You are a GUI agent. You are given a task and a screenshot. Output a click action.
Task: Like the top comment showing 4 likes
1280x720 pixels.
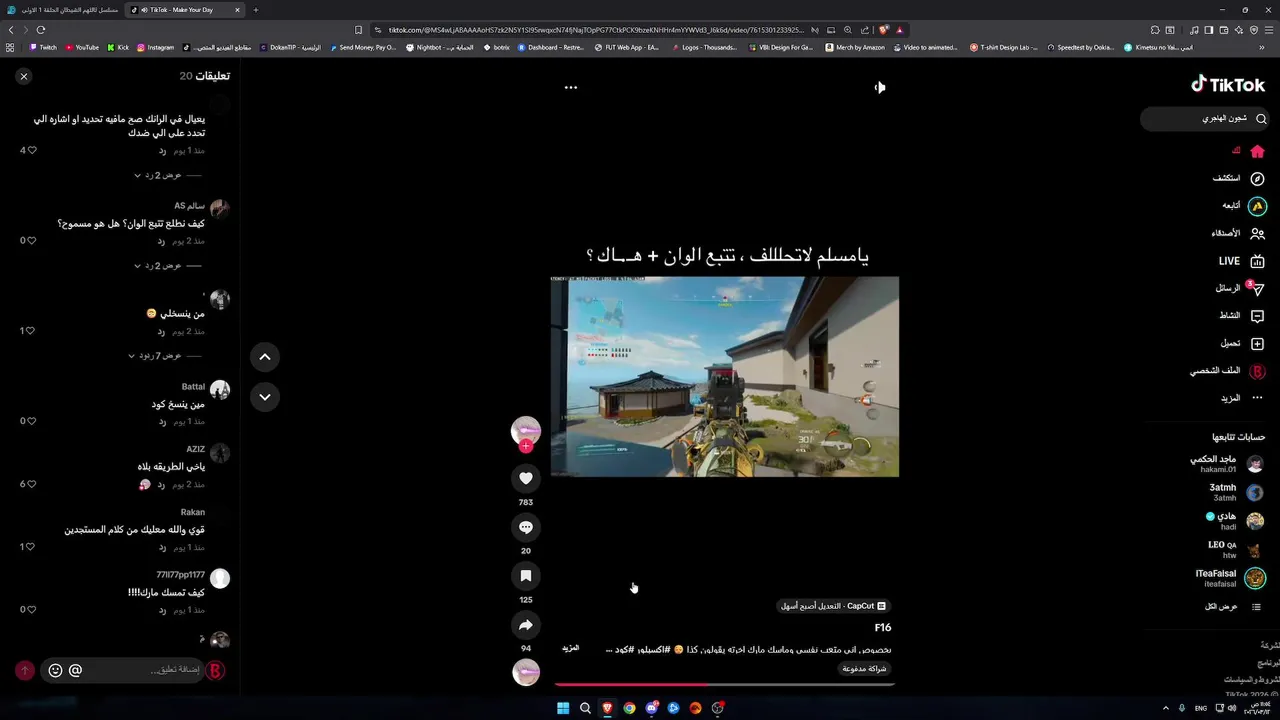pyautogui.click(x=31, y=150)
